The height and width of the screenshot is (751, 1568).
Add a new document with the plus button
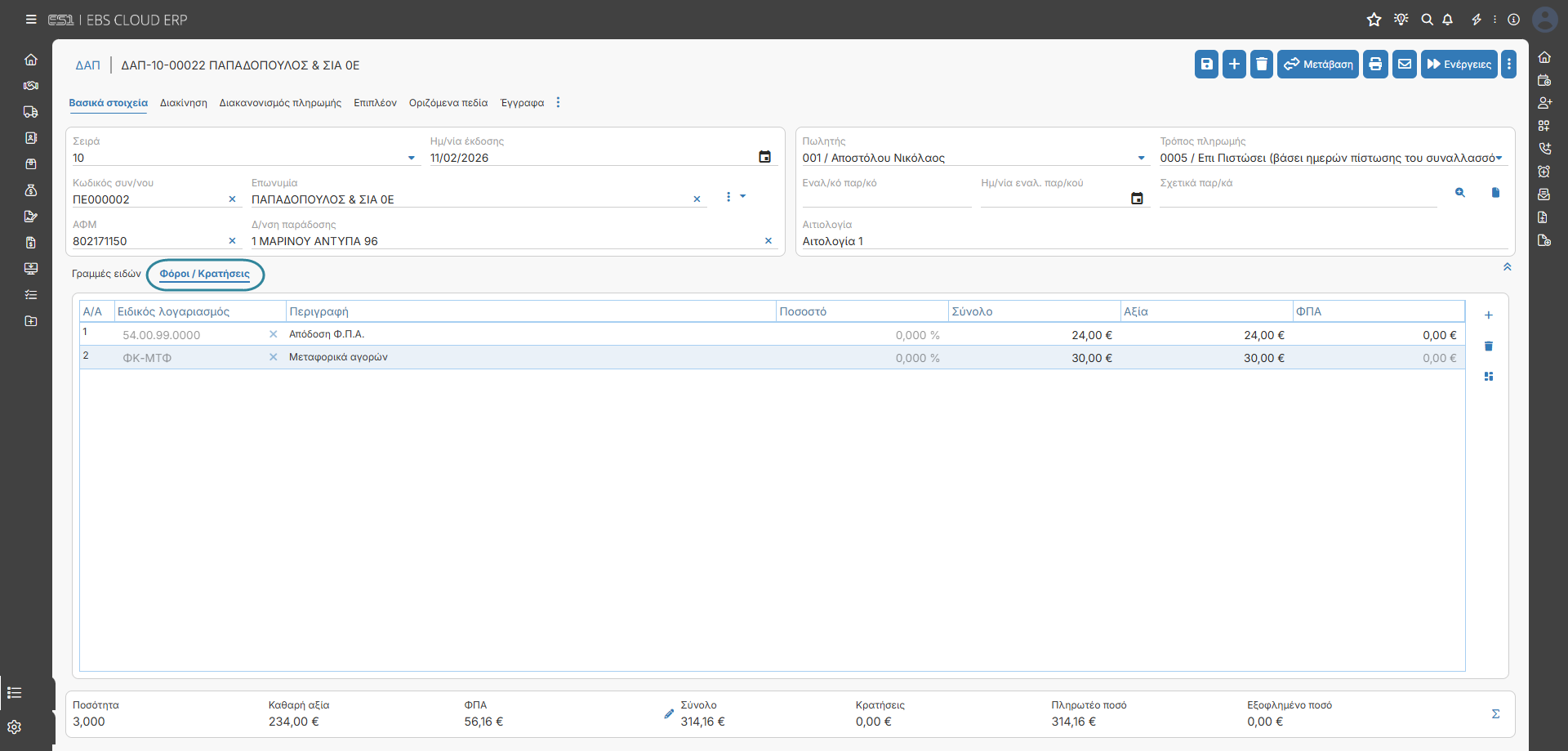coord(1234,64)
